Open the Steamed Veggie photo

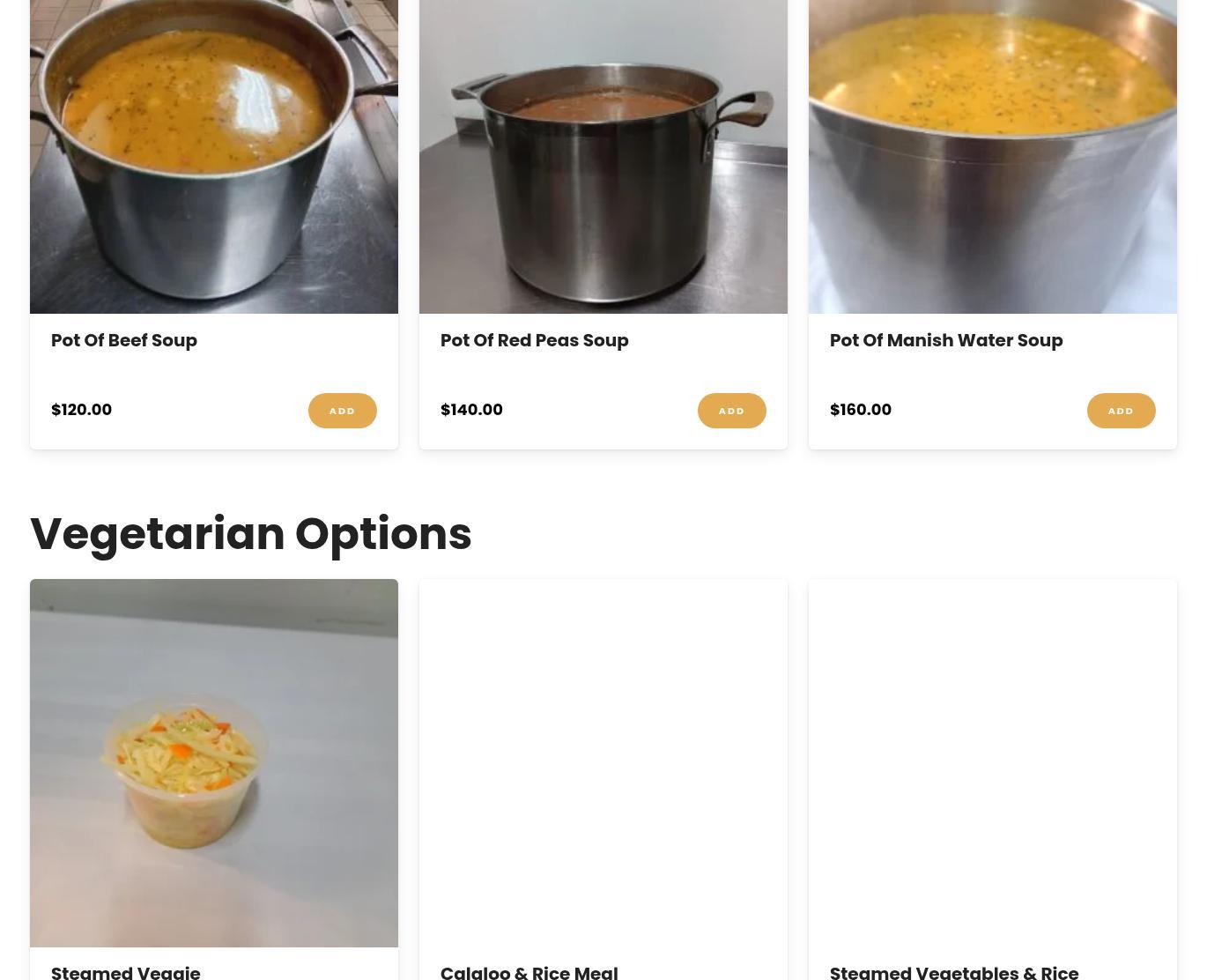coord(214,763)
